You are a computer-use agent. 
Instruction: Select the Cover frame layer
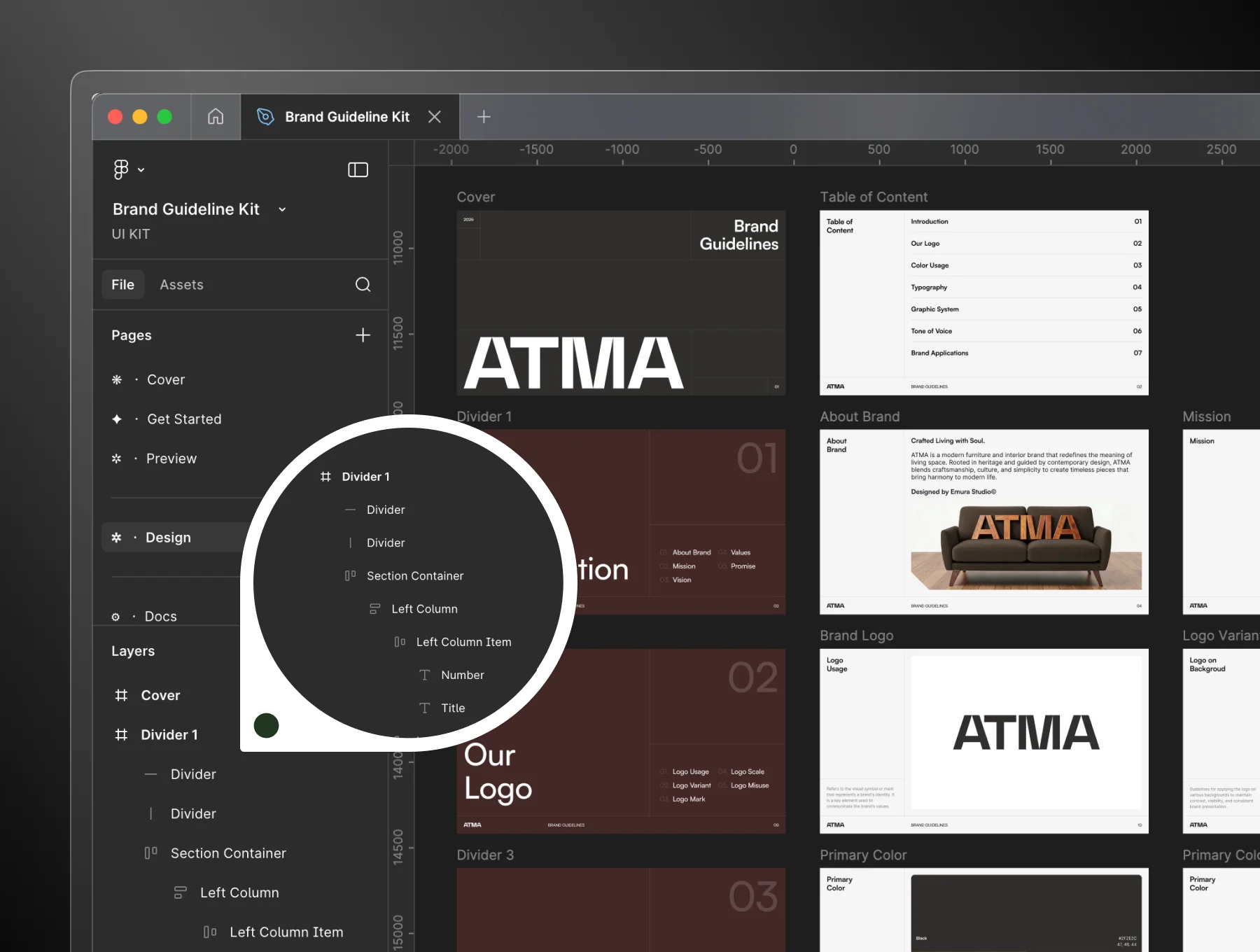click(160, 695)
